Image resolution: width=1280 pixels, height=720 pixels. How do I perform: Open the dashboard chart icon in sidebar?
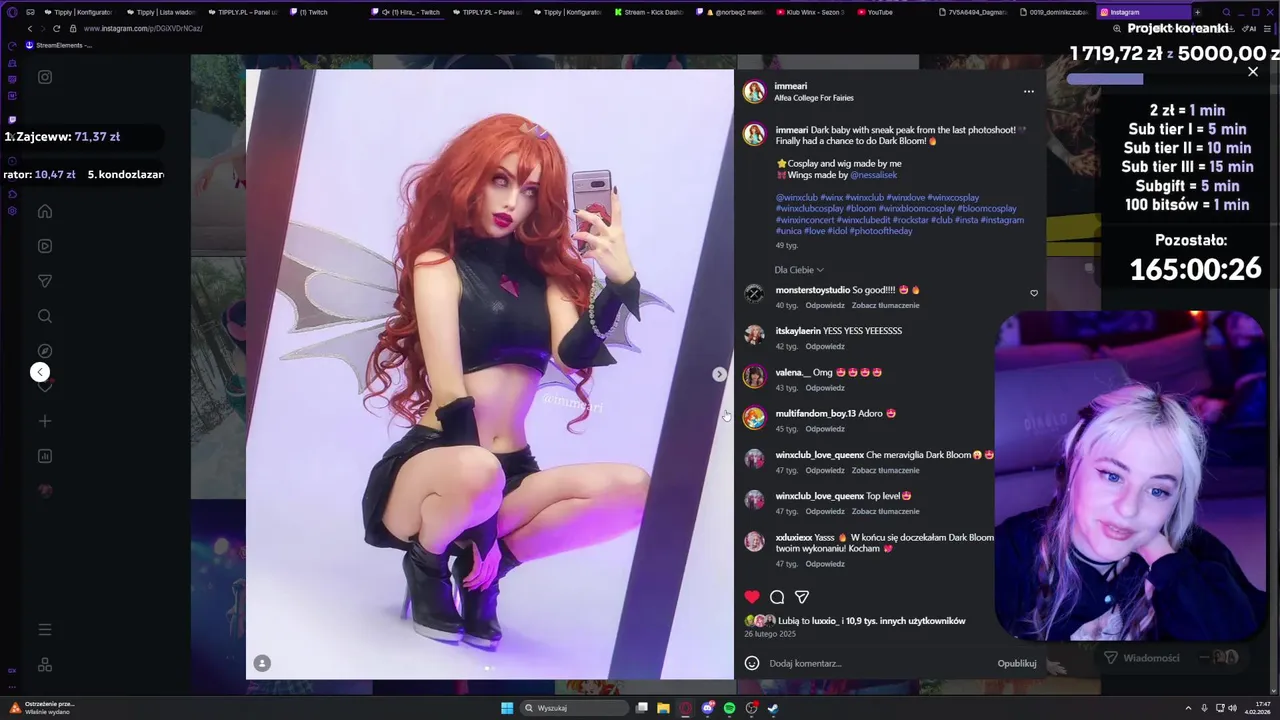coord(45,456)
